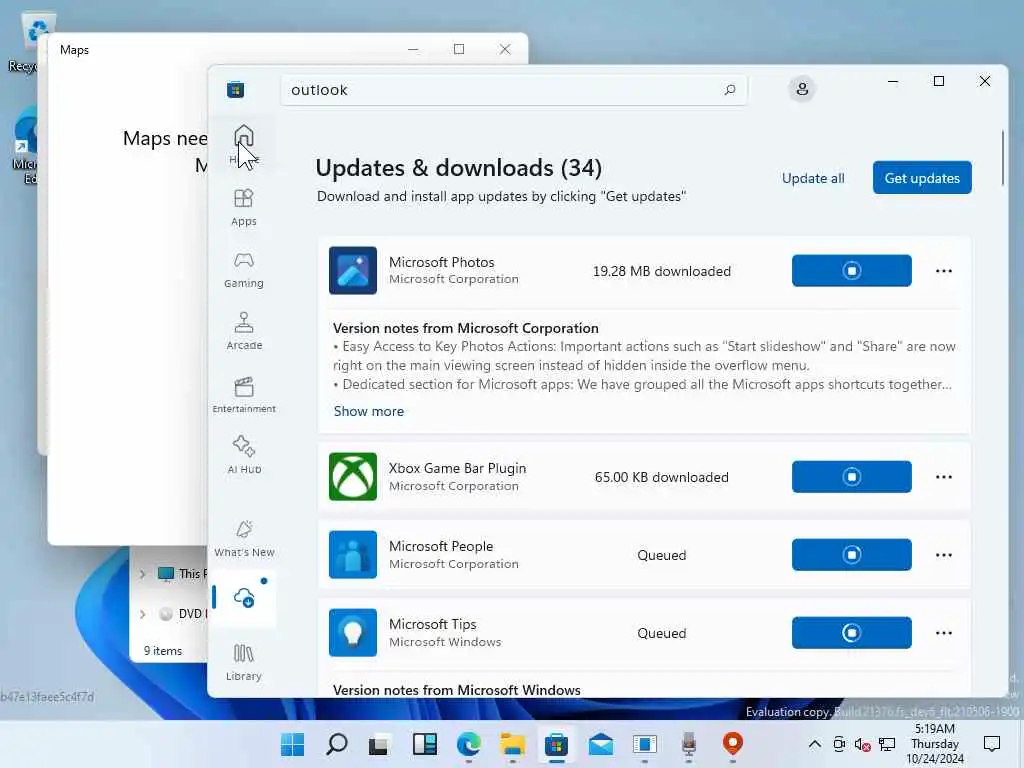Click the Microsoft People app icon

coord(353,554)
